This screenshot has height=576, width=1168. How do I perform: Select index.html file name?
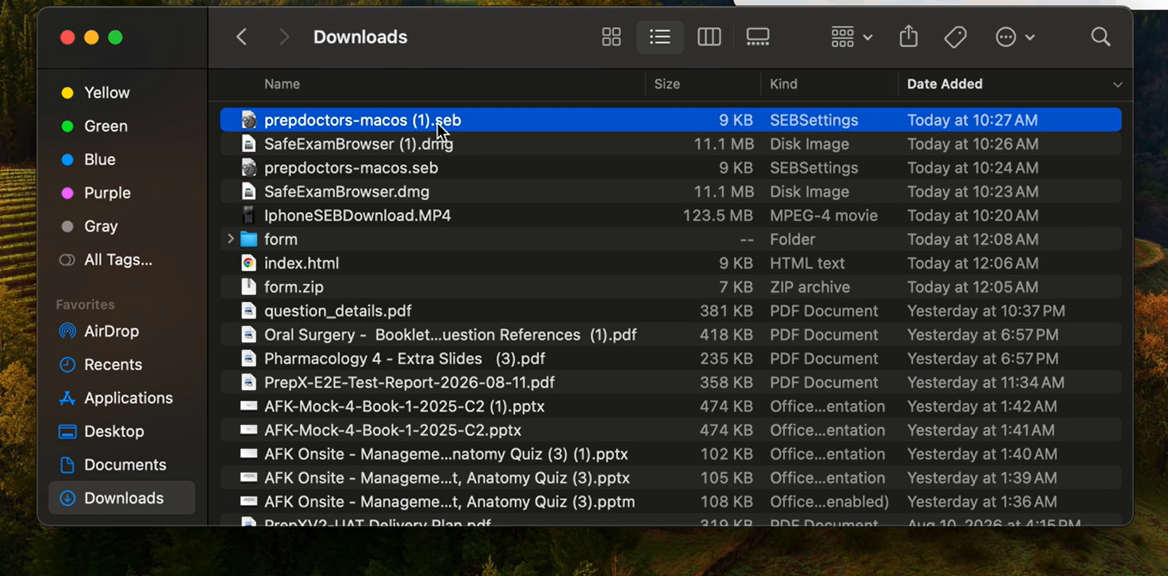302,263
